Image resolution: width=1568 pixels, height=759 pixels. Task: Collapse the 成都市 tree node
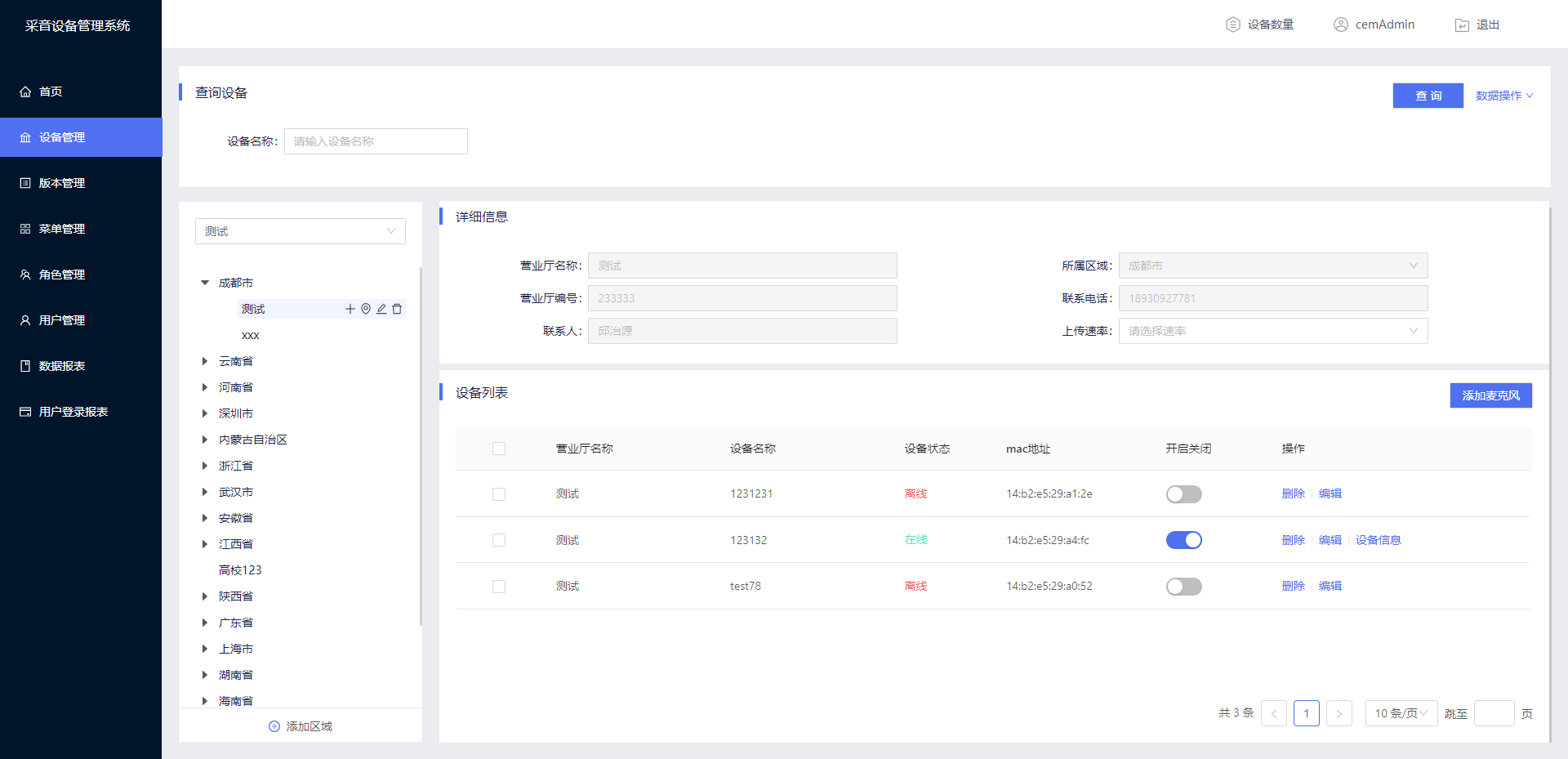click(205, 283)
